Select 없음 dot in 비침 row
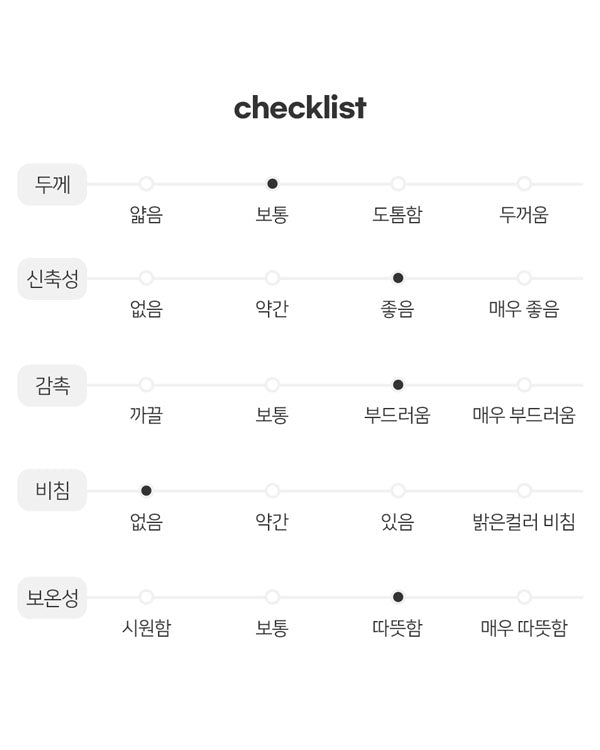The height and width of the screenshot is (750, 600). [x=146, y=491]
